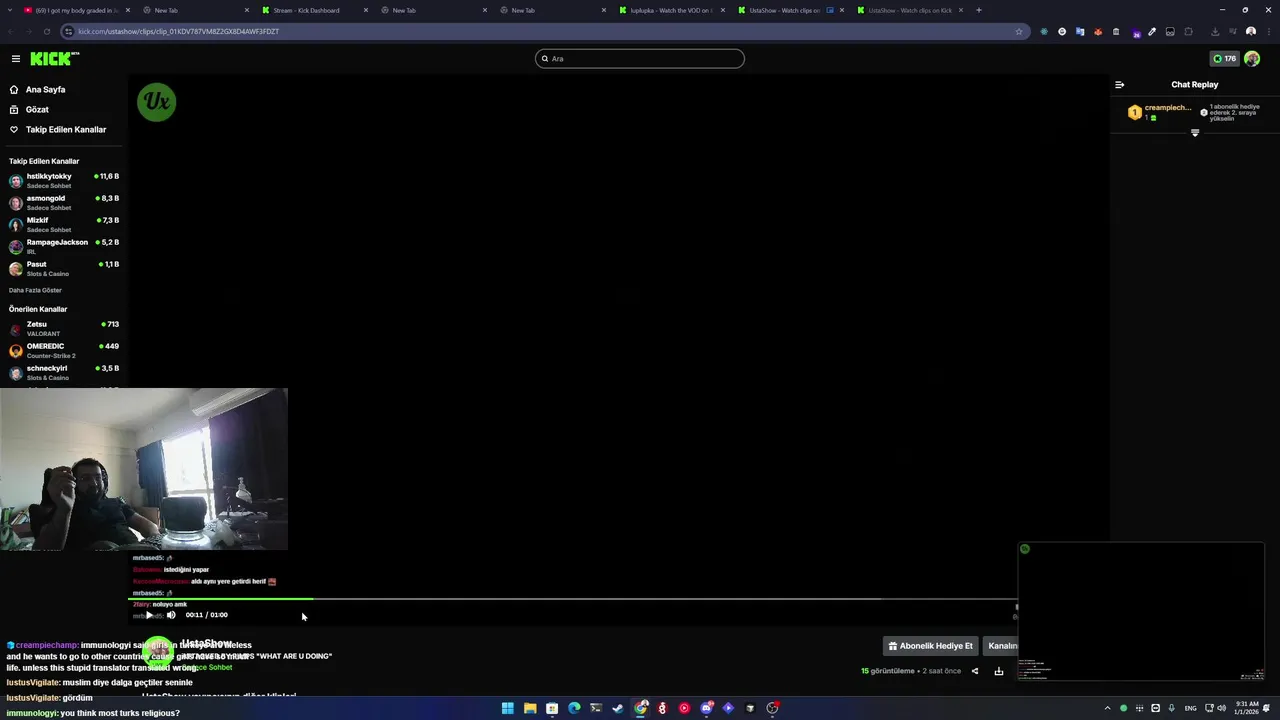This screenshot has height=720, width=1280.
Task: Seek on the clip progress bar
Action: click(x=572, y=599)
